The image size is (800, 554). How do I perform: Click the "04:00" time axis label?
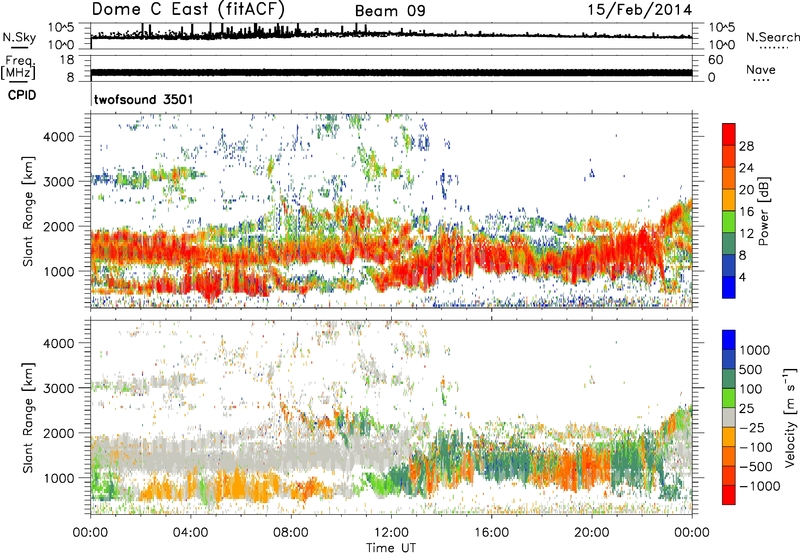pos(191,533)
